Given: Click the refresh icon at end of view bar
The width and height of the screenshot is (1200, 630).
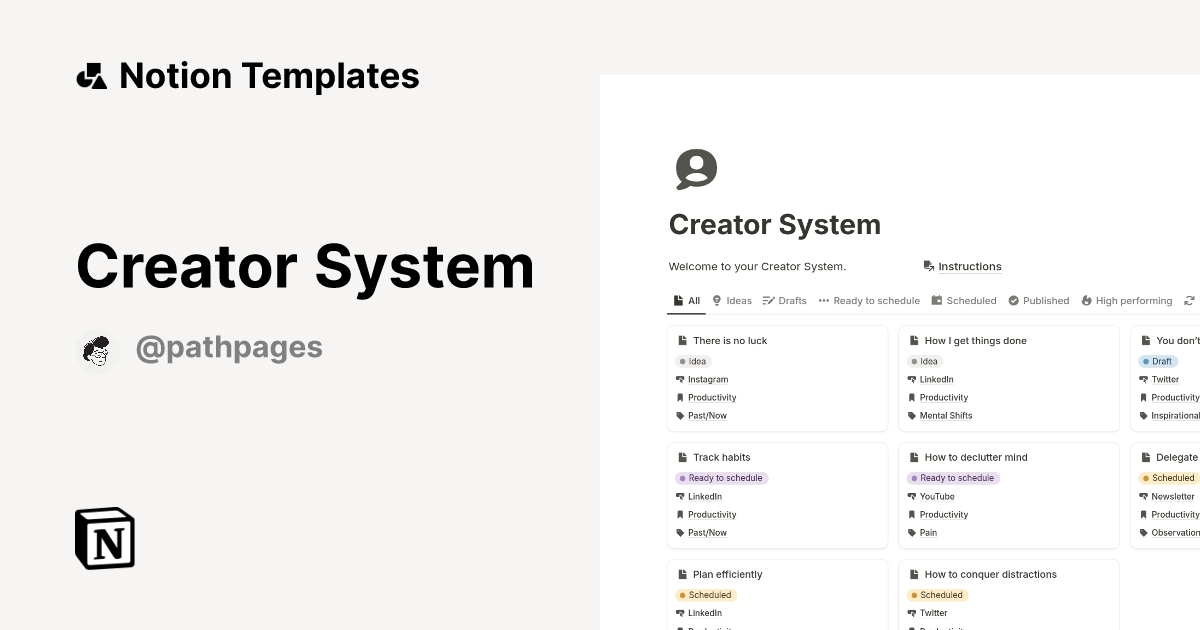Looking at the screenshot, I should pos(1189,300).
